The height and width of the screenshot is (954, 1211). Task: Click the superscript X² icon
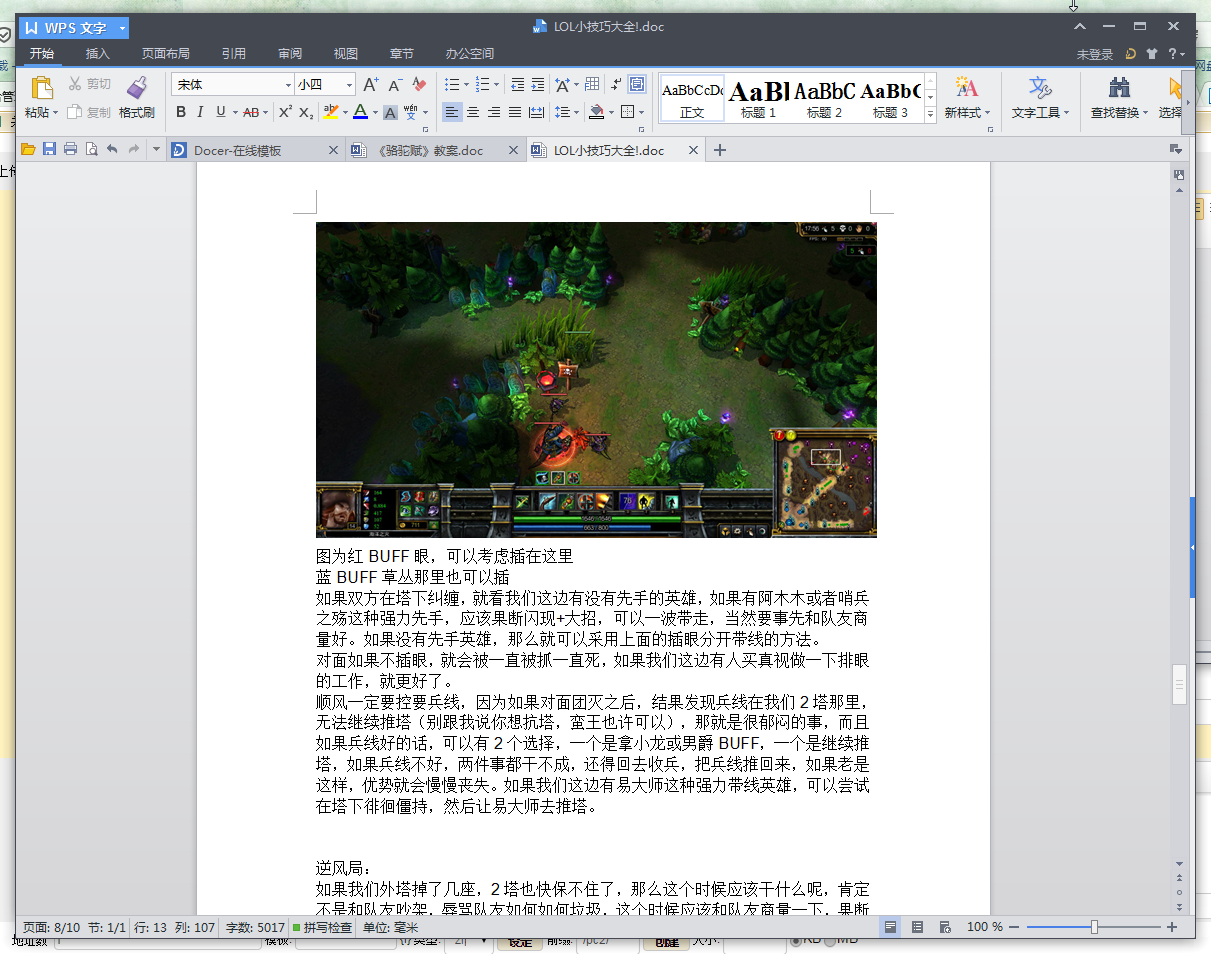(285, 112)
